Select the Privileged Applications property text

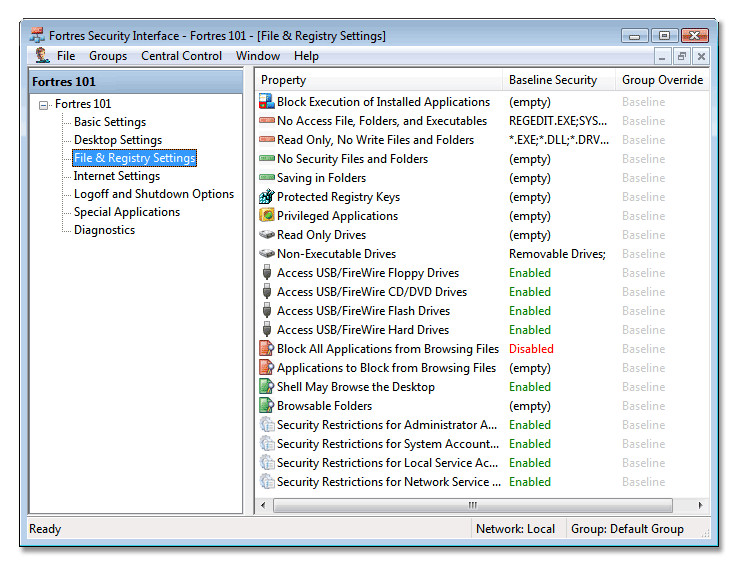pos(337,216)
